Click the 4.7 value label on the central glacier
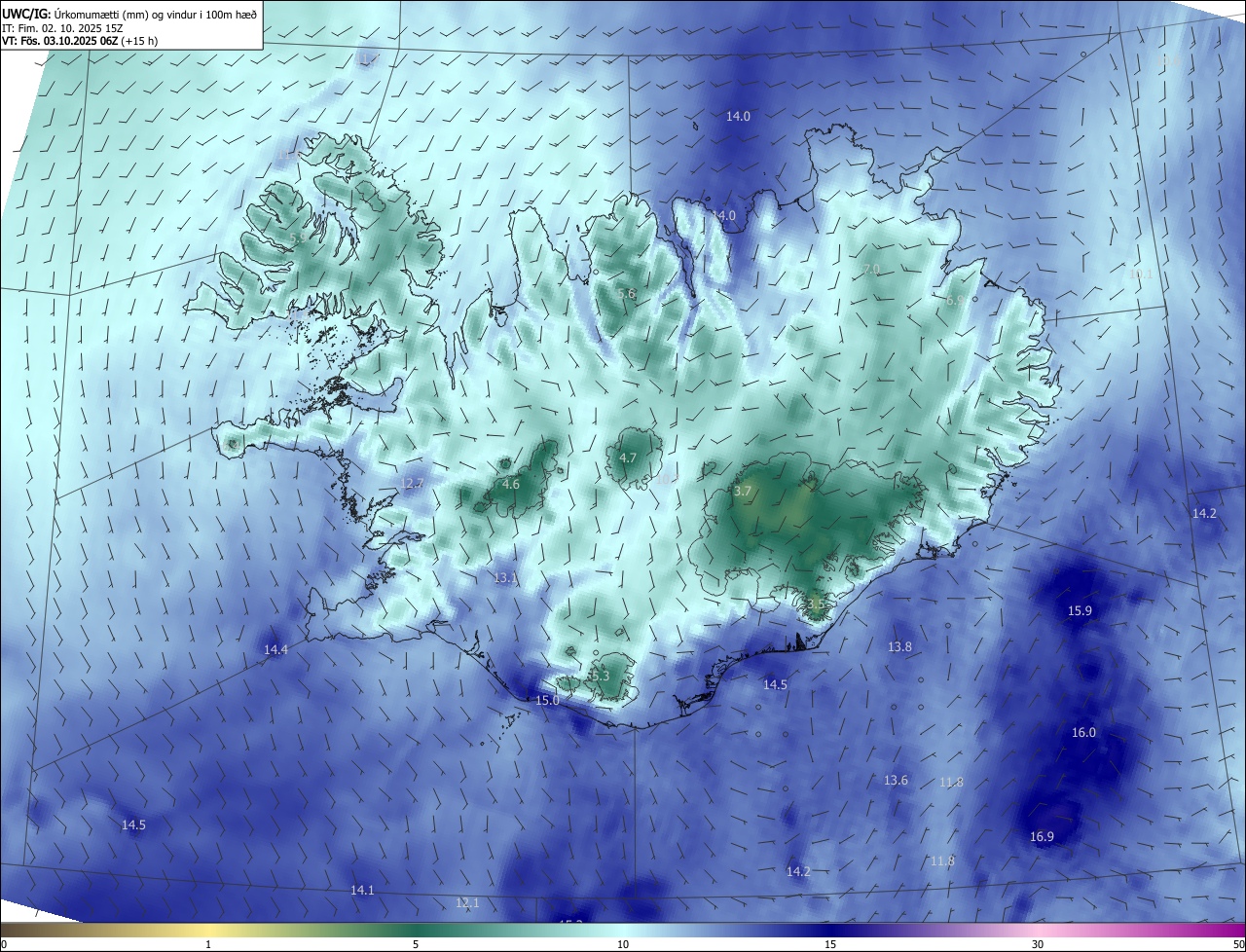This screenshot has height=952, width=1246. pyautogui.click(x=628, y=458)
